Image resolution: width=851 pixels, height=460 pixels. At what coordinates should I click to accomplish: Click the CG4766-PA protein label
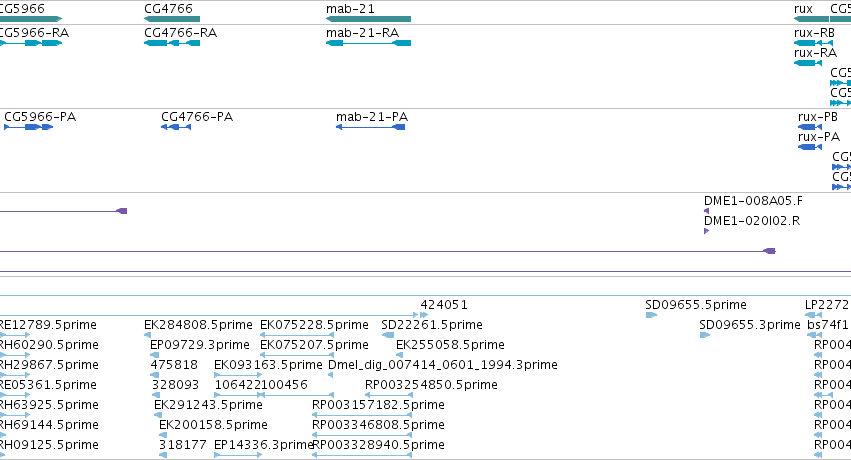coord(197,117)
